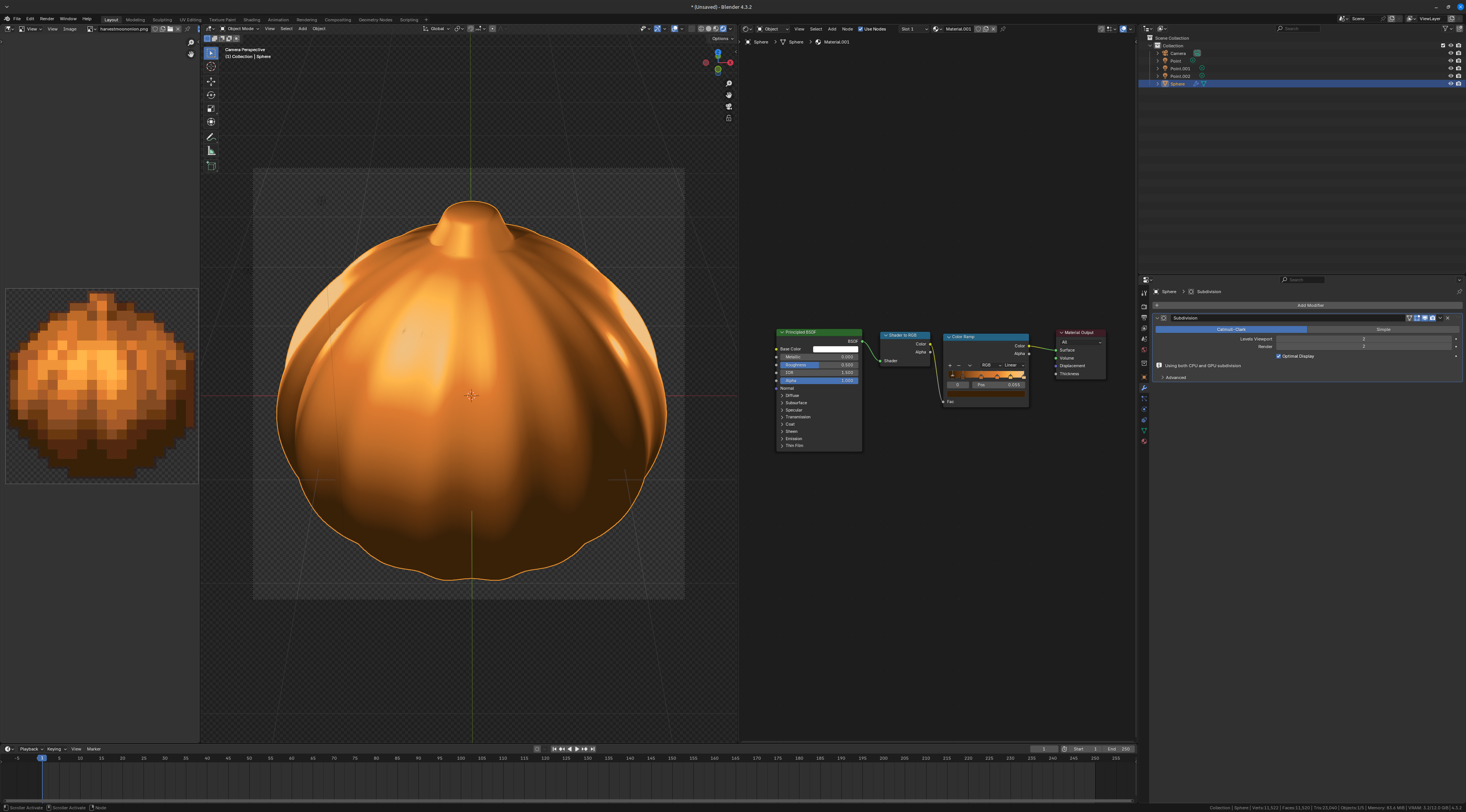Open the Object Mode dropdown
The width and height of the screenshot is (1466, 812).
pos(240,29)
